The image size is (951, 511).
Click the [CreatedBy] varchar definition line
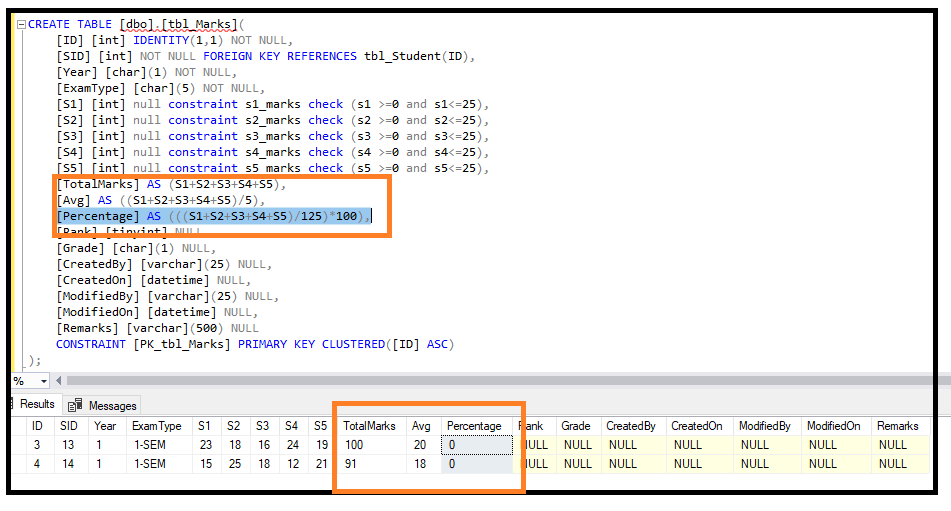[x=164, y=264]
